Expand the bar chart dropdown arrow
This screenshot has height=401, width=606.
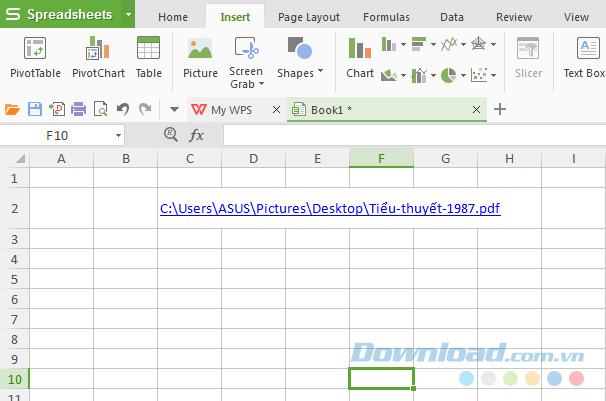click(434, 44)
